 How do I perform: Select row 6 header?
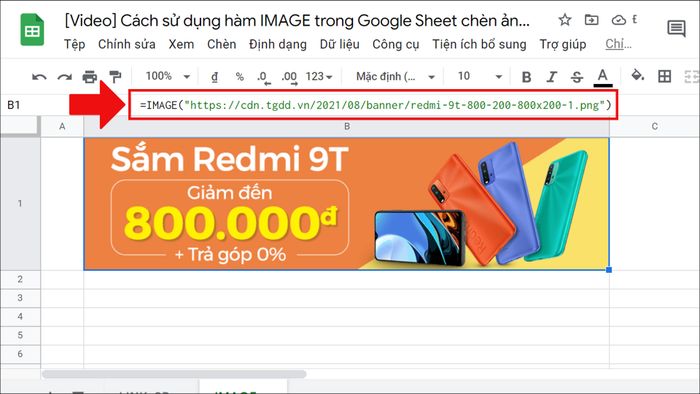[20, 354]
